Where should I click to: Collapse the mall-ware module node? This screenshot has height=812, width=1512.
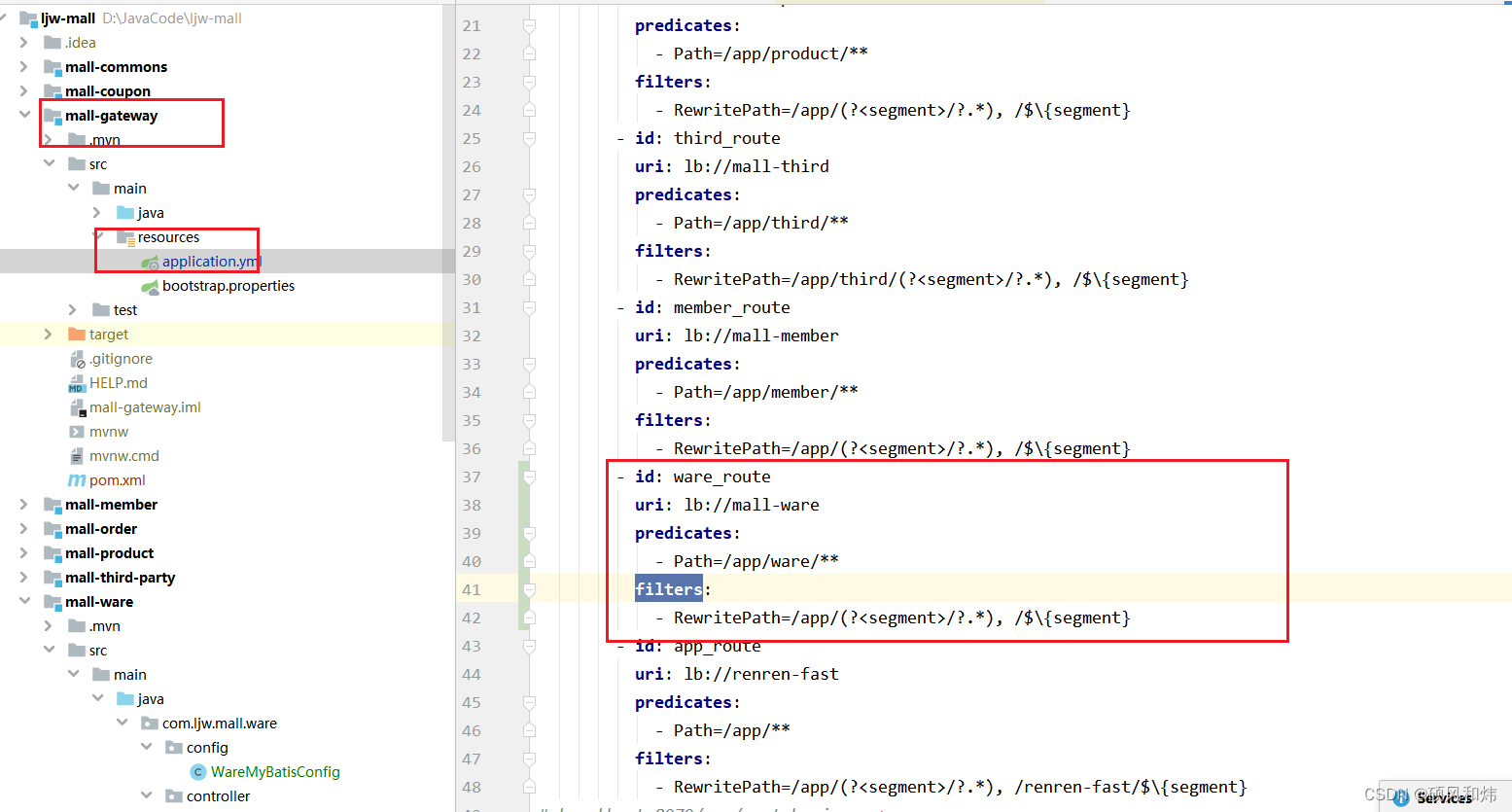coord(24,601)
